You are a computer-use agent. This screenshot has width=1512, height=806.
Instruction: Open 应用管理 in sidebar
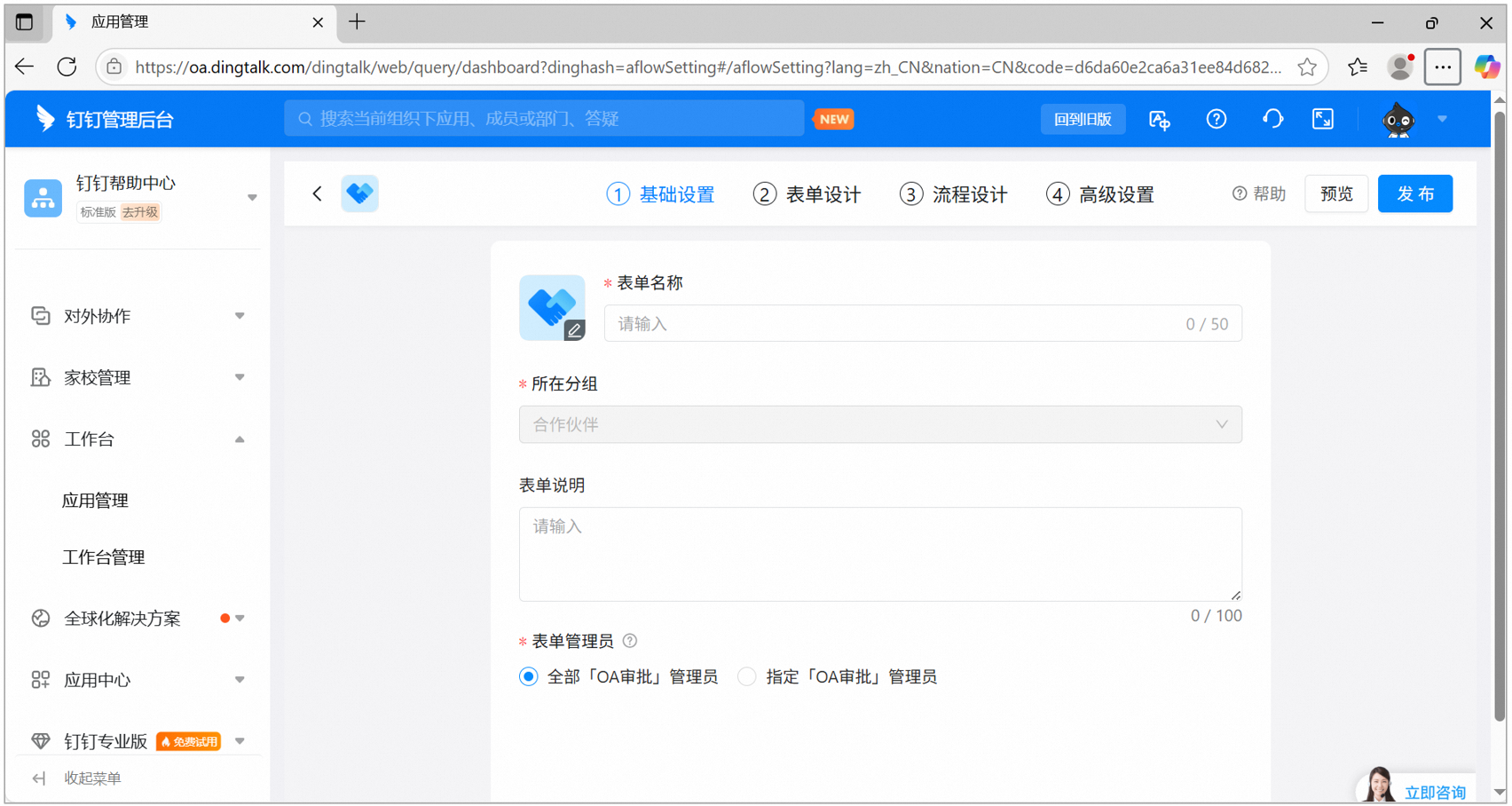[95, 500]
